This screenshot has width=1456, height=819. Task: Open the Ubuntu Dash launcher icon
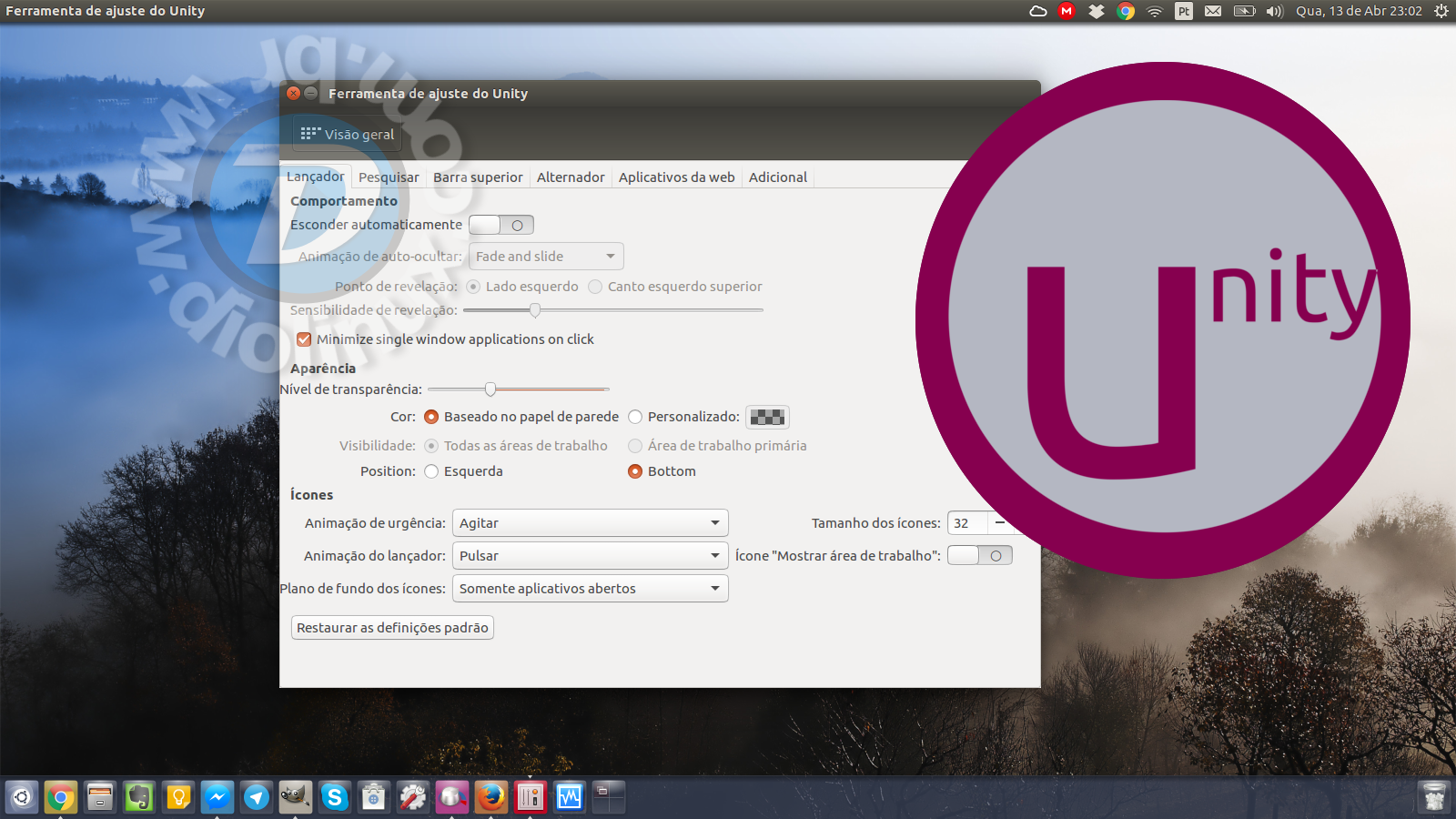point(22,798)
